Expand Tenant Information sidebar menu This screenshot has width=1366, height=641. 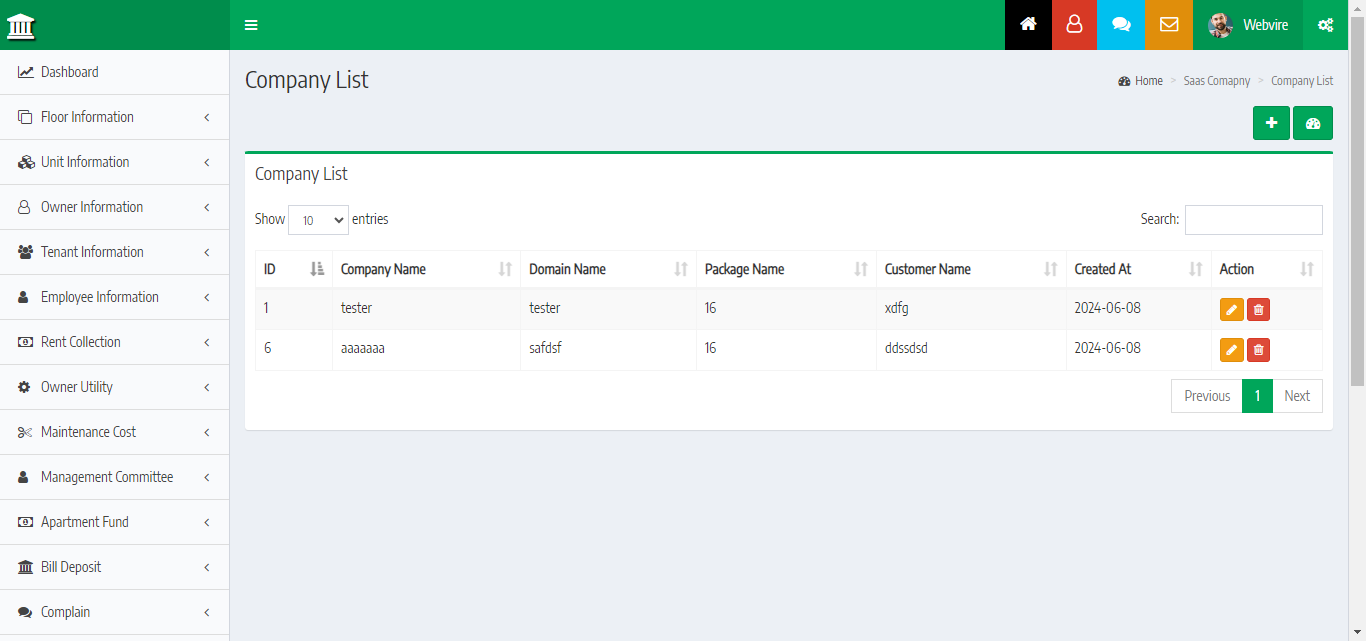click(114, 252)
